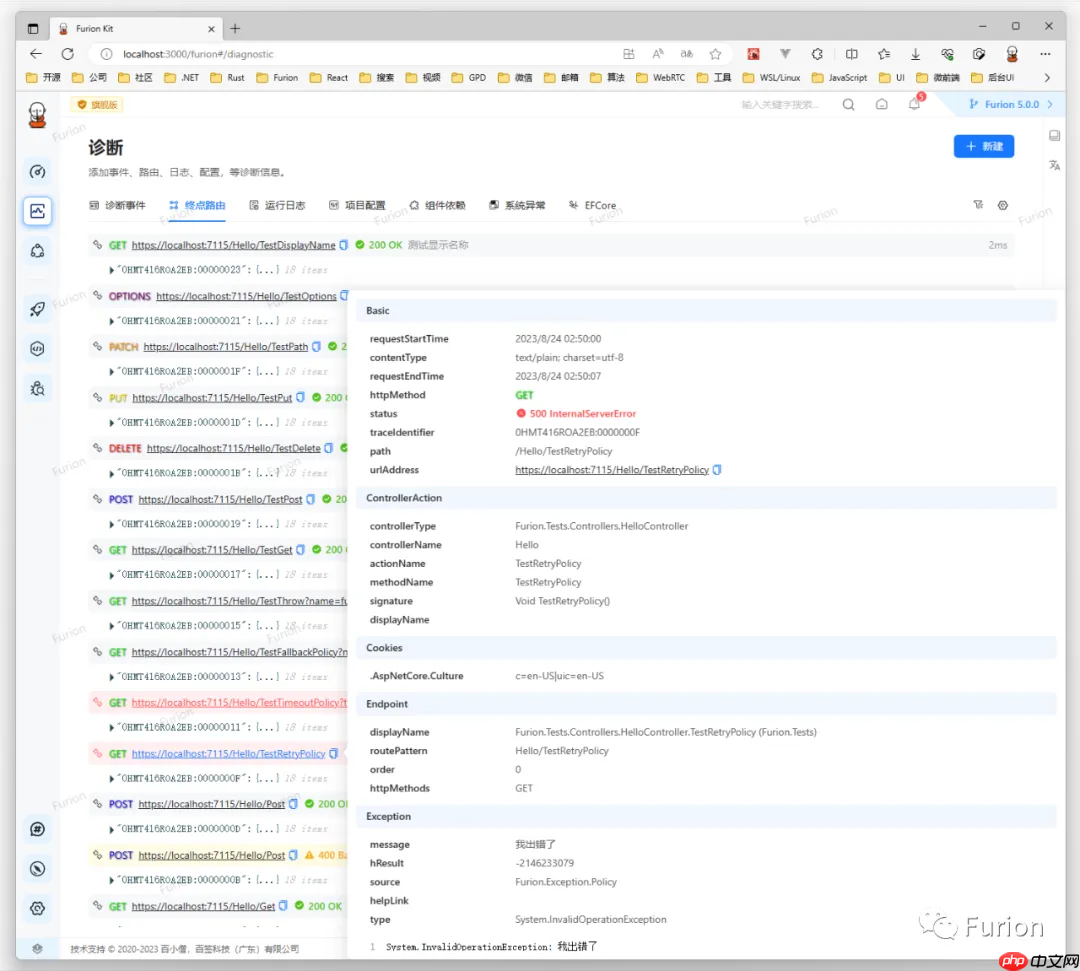Open the hexagon settings icon beside filter

pos(1003,205)
